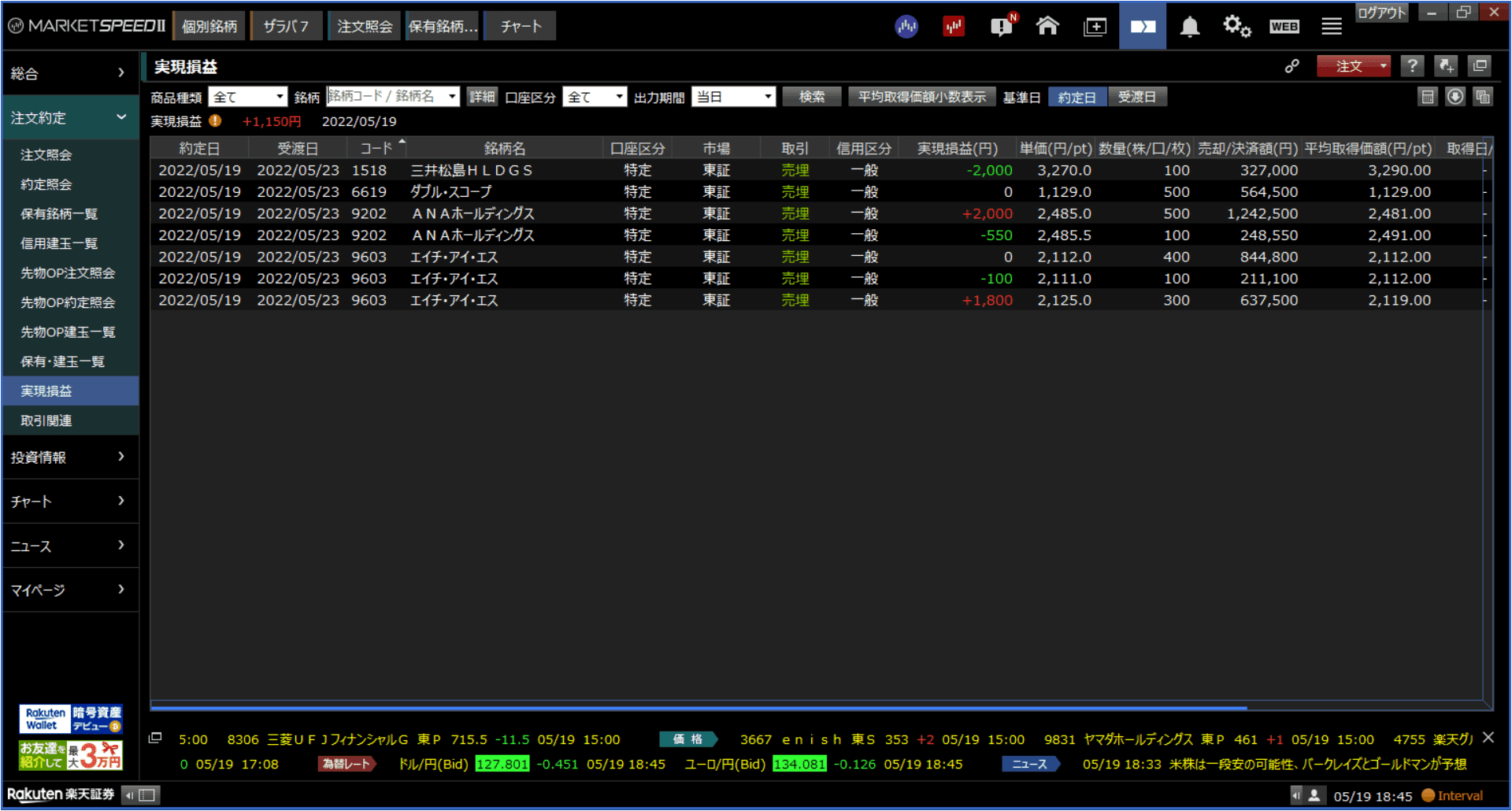Switch to チャート top tab
Screen dimensions: 1512x811
(521, 26)
